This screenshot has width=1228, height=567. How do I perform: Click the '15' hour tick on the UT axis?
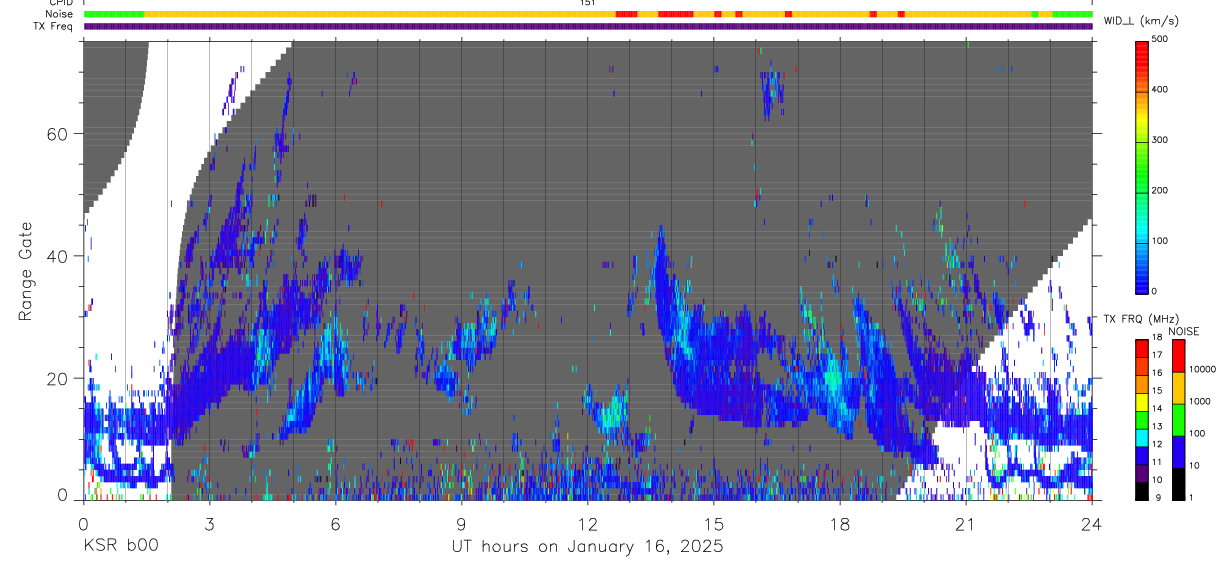(713, 523)
